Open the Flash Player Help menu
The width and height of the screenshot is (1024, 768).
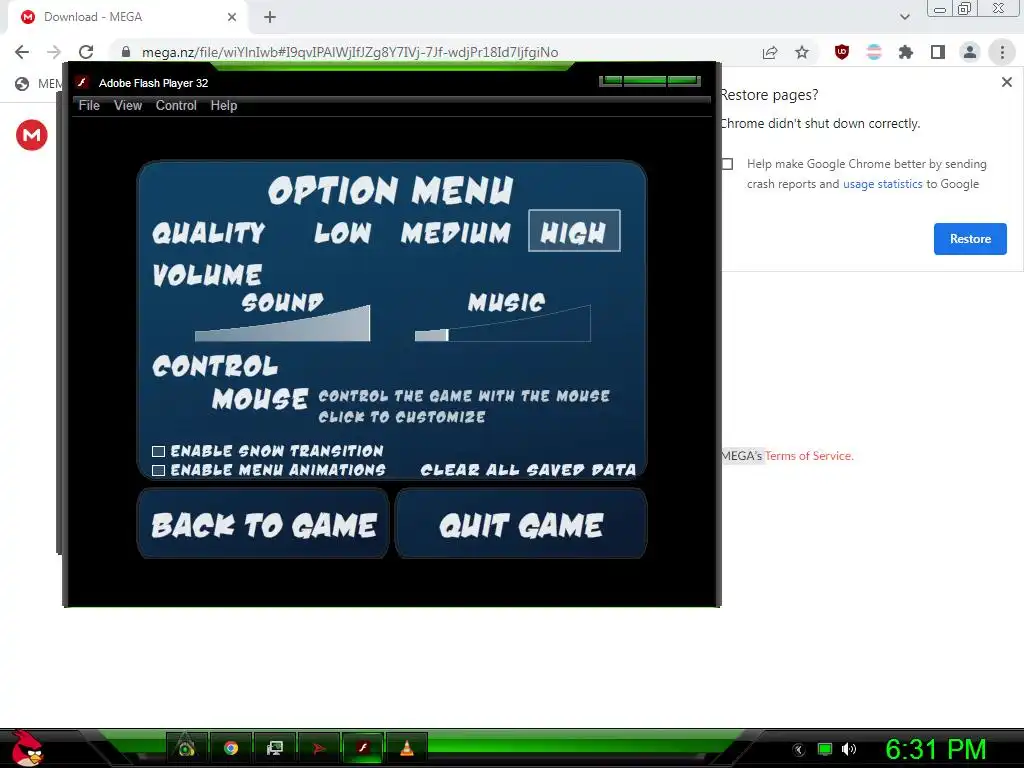pos(223,106)
